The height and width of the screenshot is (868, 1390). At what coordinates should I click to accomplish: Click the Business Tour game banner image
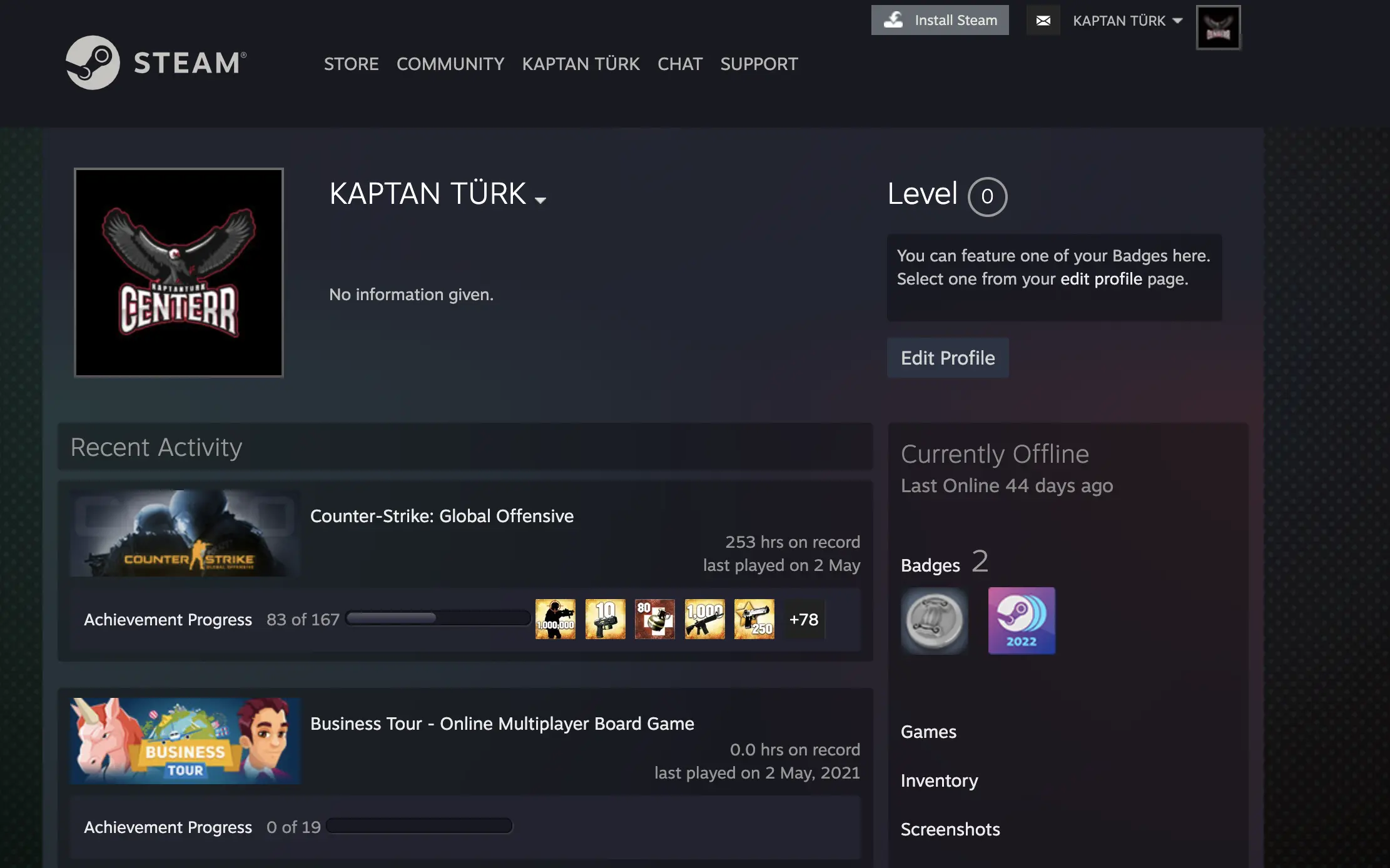pyautogui.click(x=185, y=741)
